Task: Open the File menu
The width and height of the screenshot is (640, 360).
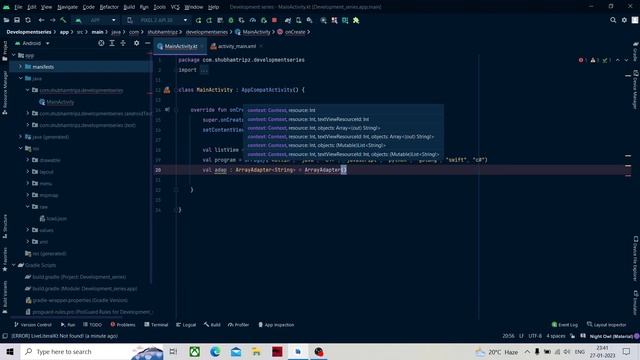Action: (18, 7)
